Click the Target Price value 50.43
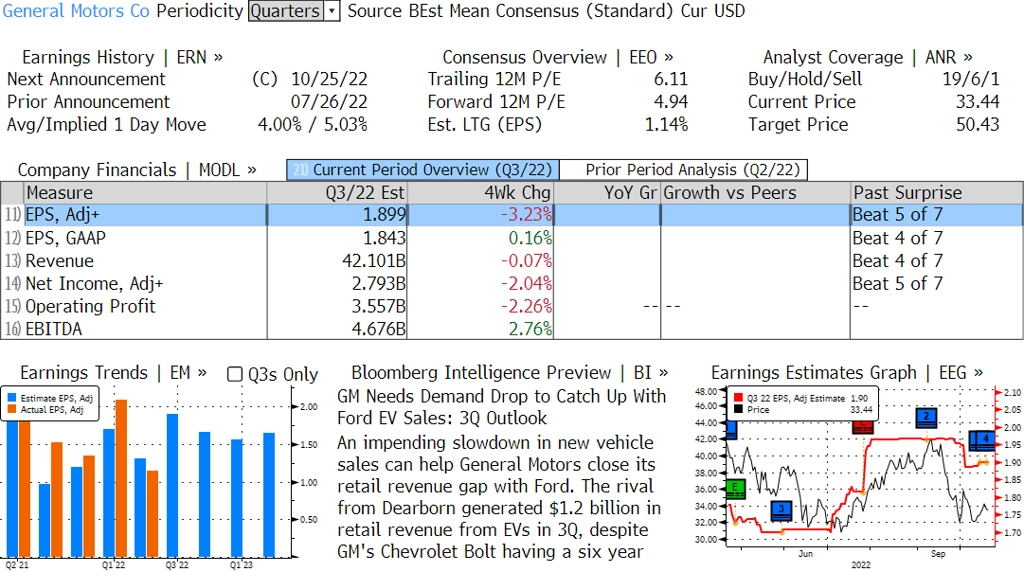Image resolution: width=1024 pixels, height=572 pixels. [x=978, y=125]
